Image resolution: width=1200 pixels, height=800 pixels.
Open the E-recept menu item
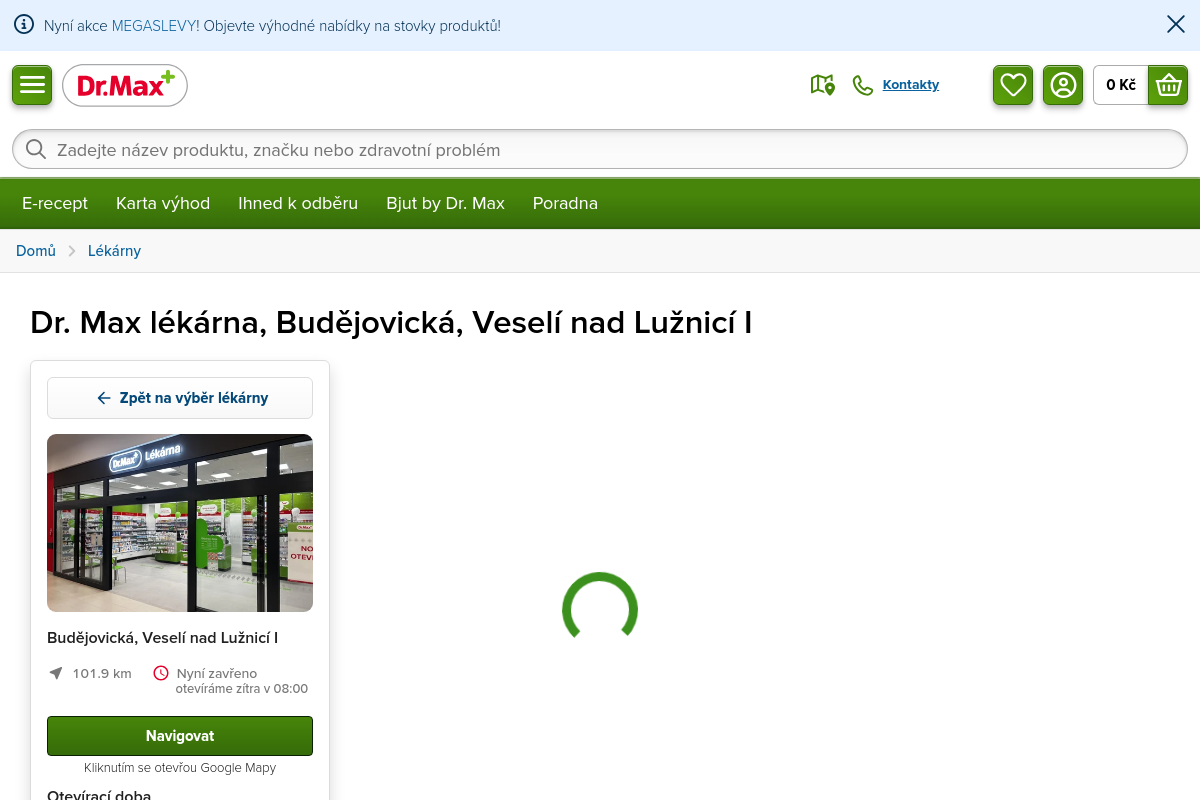click(x=55, y=203)
